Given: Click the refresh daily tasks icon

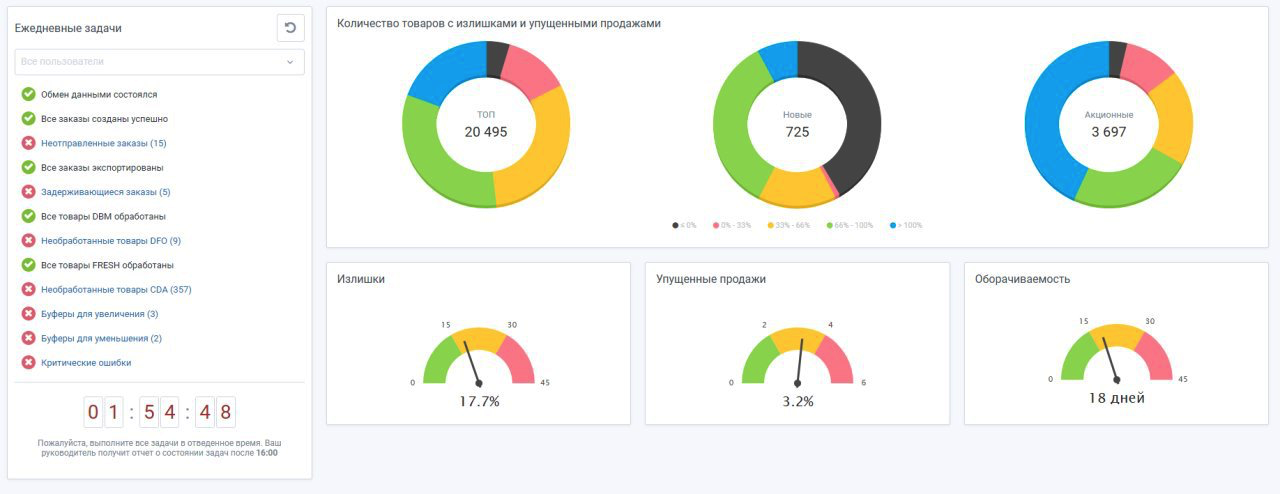Looking at the screenshot, I should pos(290,28).
